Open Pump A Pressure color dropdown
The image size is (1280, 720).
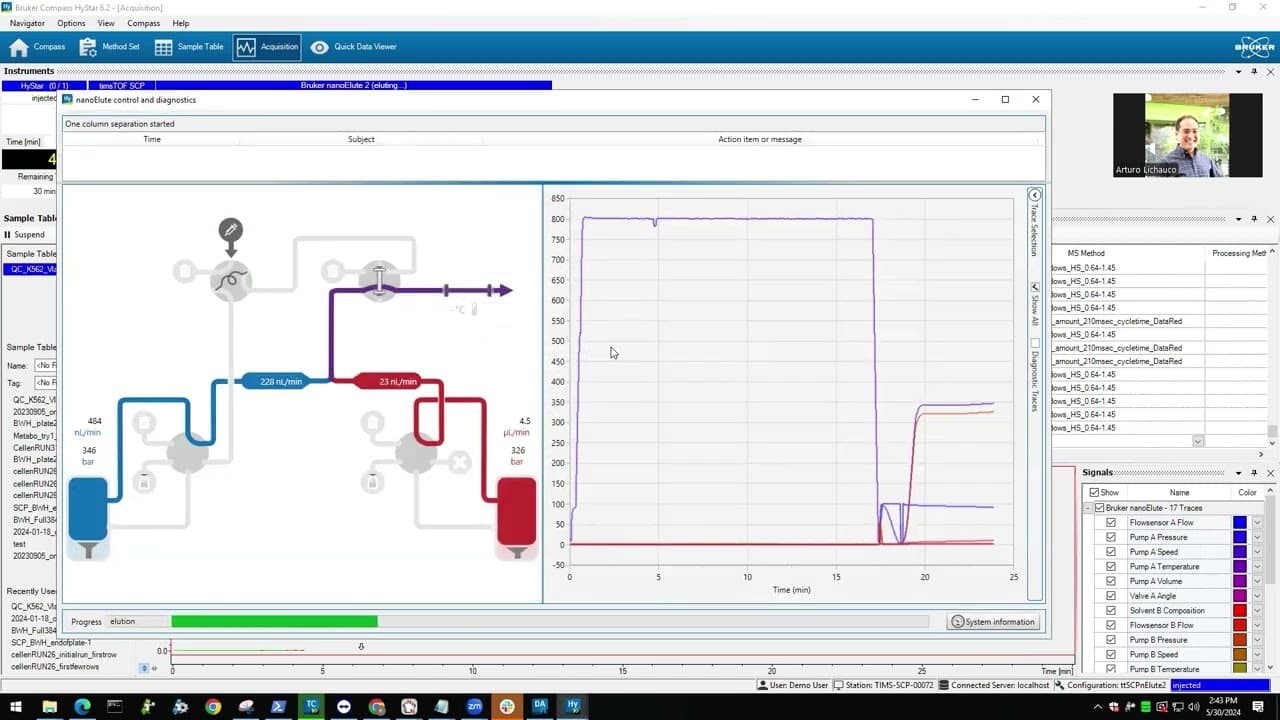tap(1257, 537)
